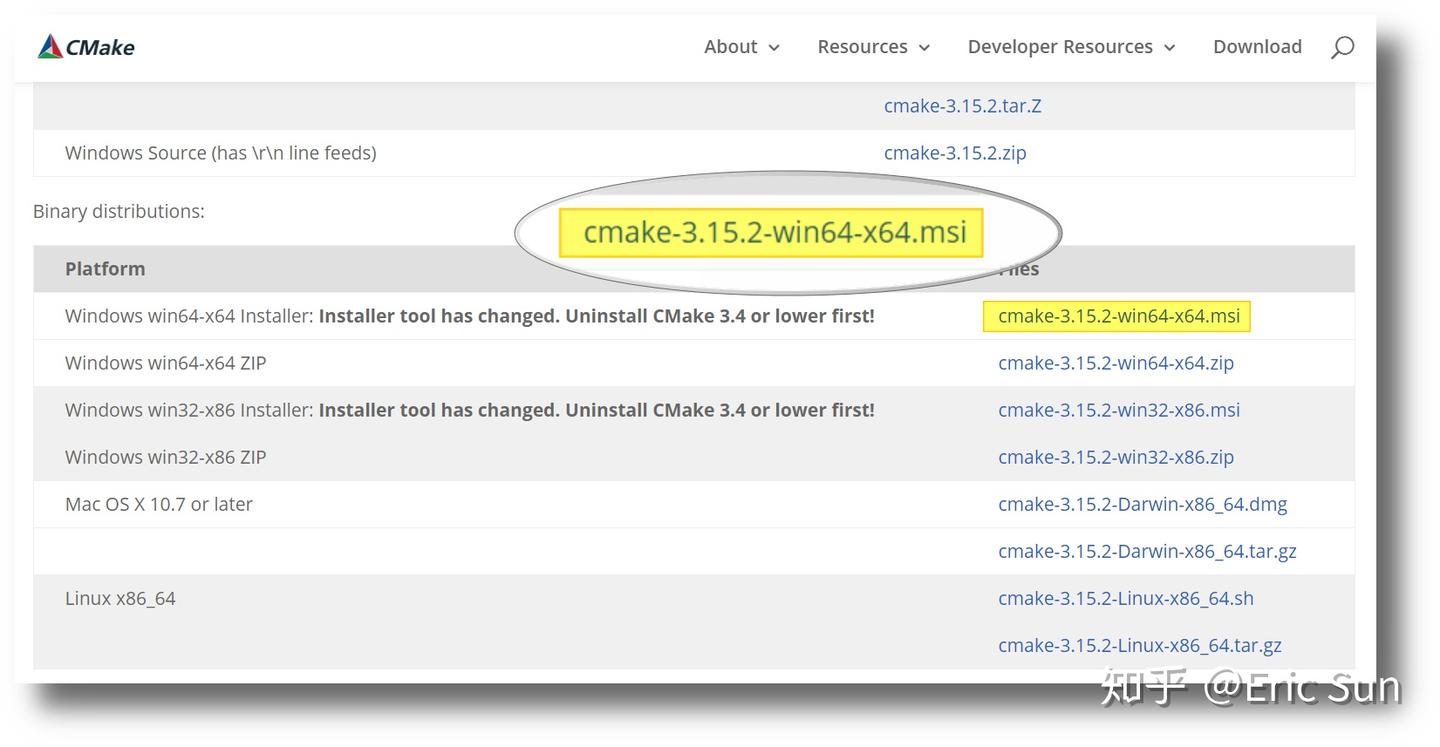Expand the Resources dropdown arrow
The height and width of the screenshot is (747, 1440).
click(x=925, y=48)
